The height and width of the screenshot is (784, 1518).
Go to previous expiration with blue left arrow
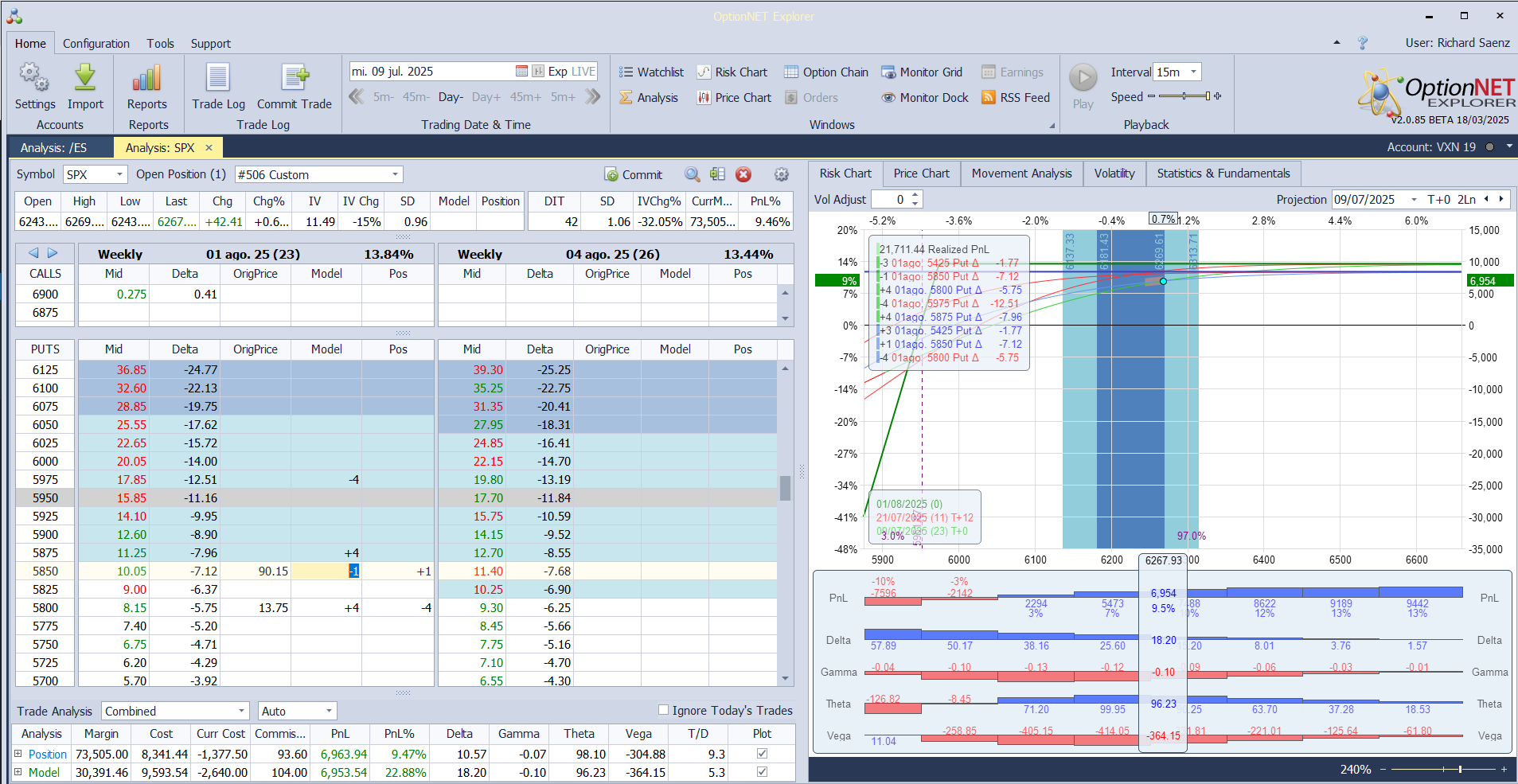click(33, 253)
